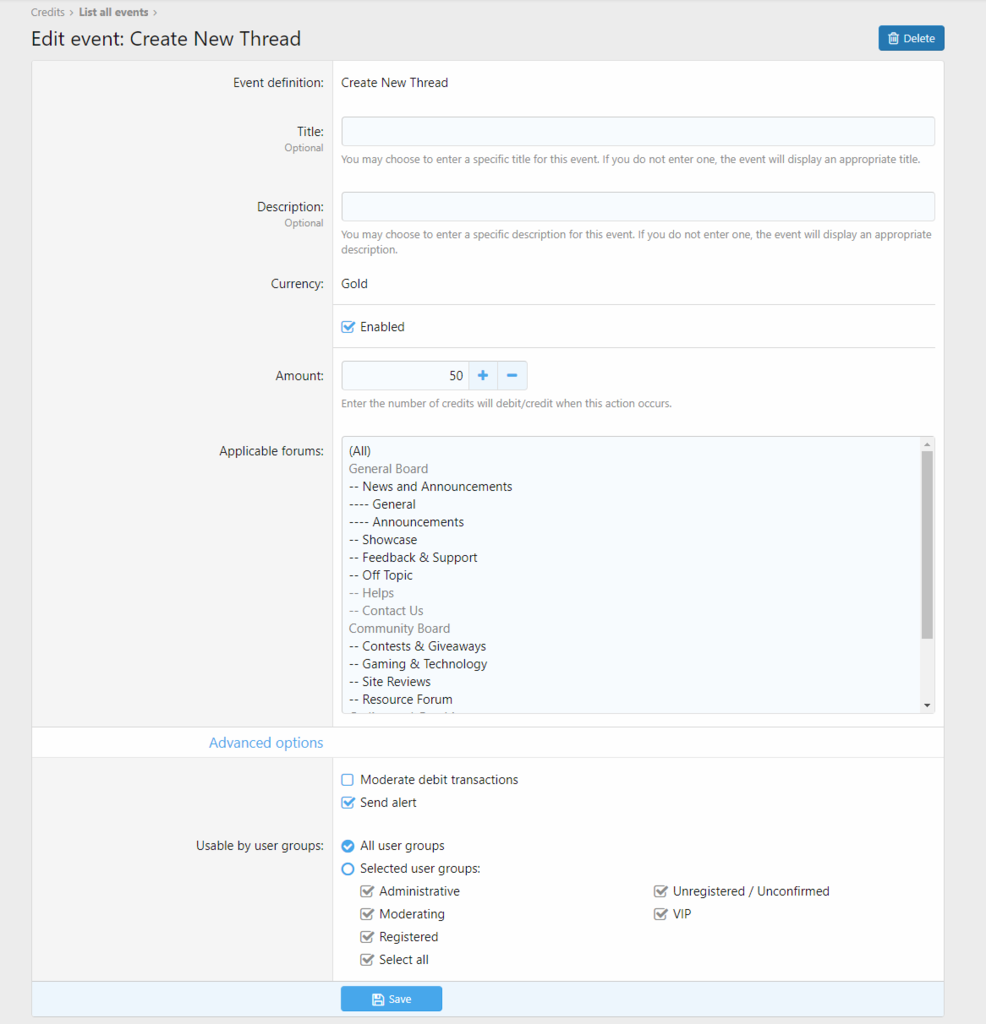Enable Moderate debit transactions

pos(348,780)
